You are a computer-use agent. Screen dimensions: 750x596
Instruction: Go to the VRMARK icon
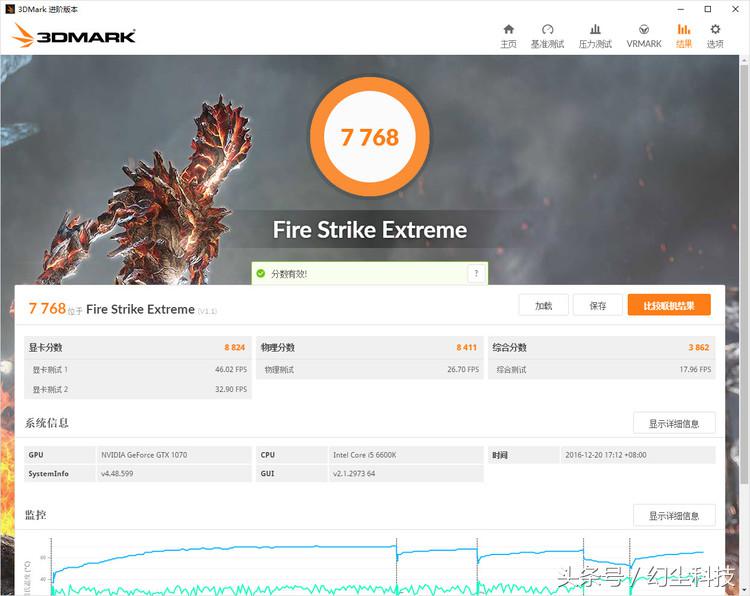tap(644, 30)
